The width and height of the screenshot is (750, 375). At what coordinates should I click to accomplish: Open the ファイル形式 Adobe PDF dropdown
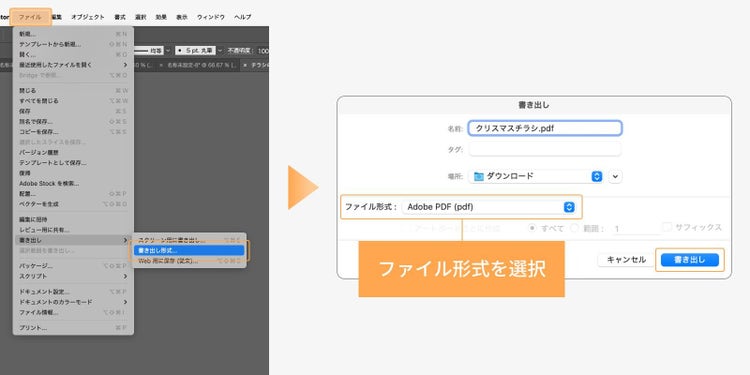488,207
